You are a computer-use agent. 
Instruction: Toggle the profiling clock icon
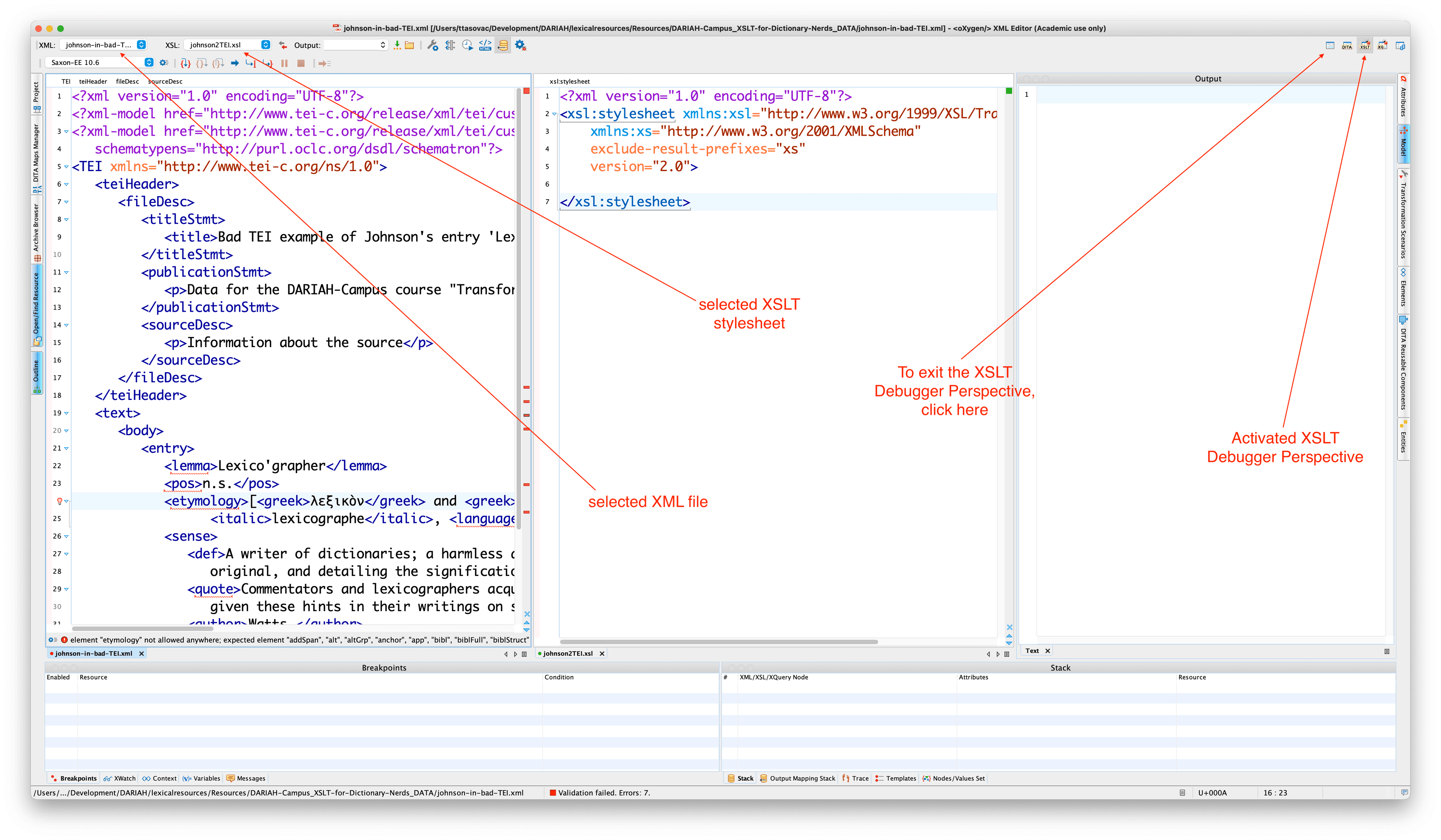(467, 45)
